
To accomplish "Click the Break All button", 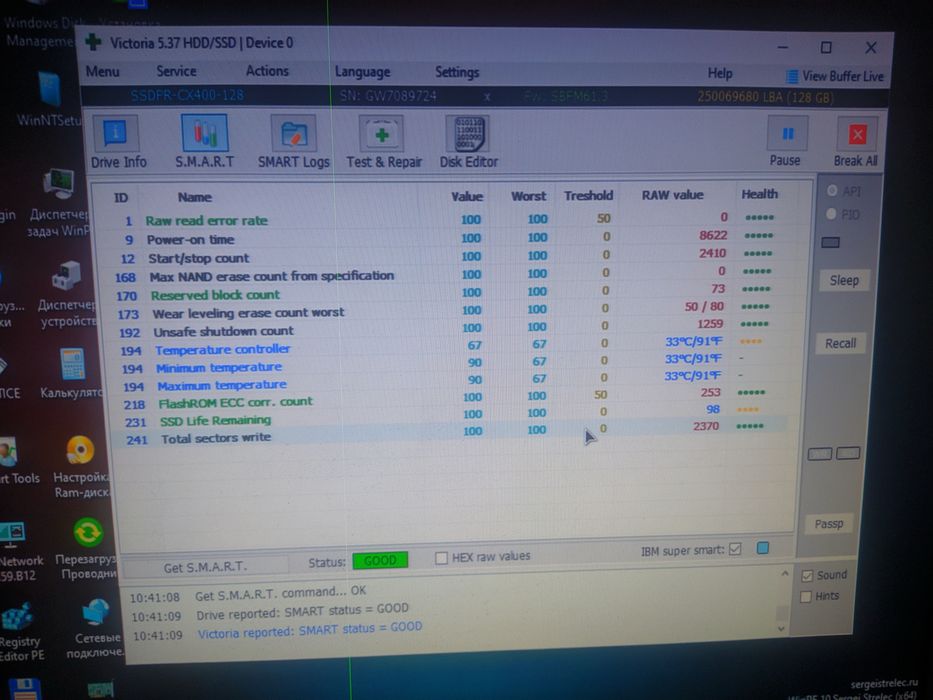I will point(856,142).
